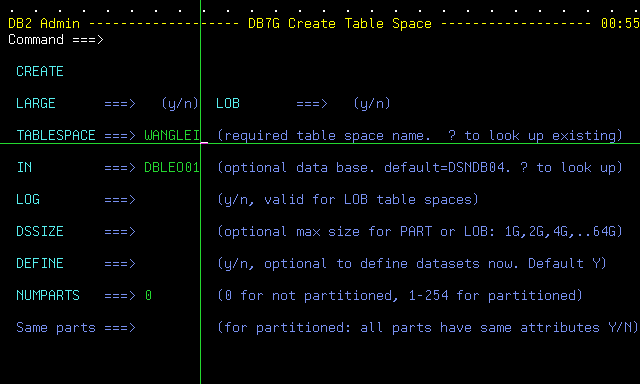This screenshot has width=640, height=384.
Task: Click the LOB (y/n) input field
Action: [x=340, y=104]
